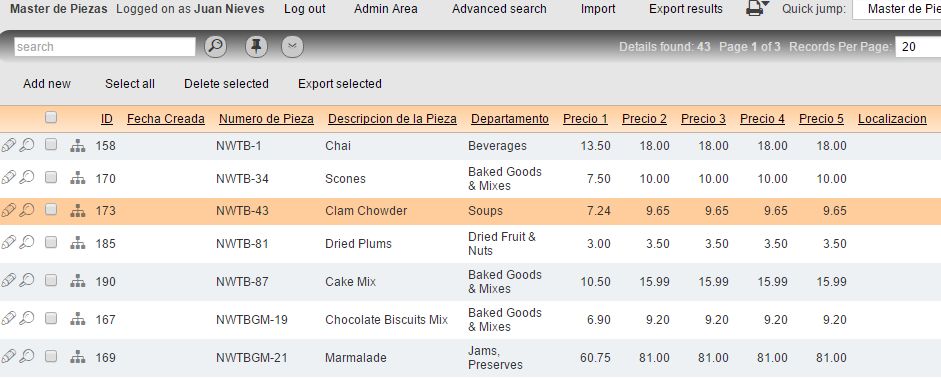Image resolution: width=941 pixels, height=379 pixels.
Task: Open the Quick jump dropdown
Action: coord(897,9)
